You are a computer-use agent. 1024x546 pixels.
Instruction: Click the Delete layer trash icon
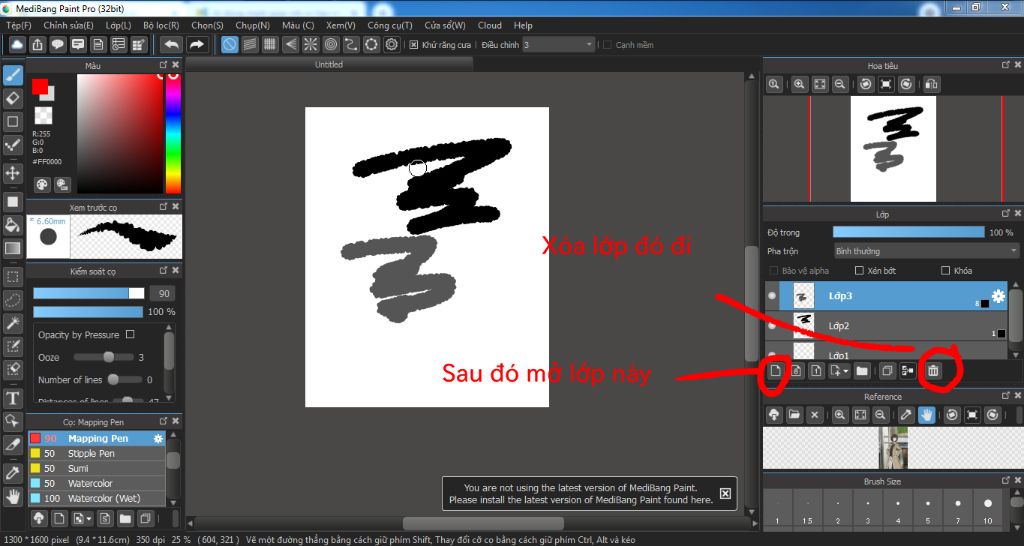tap(933, 371)
